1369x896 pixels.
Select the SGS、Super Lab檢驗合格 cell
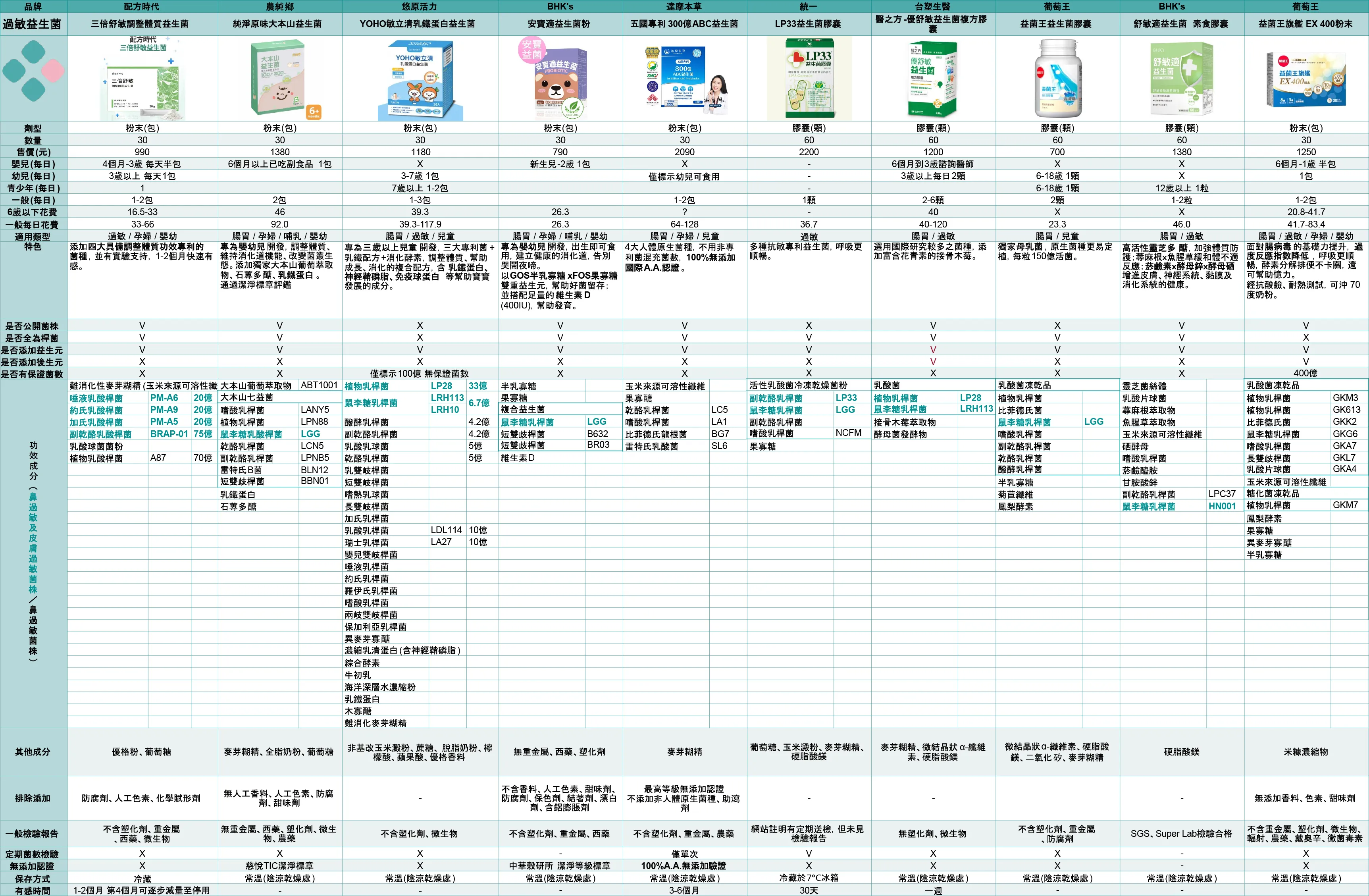point(1182,833)
